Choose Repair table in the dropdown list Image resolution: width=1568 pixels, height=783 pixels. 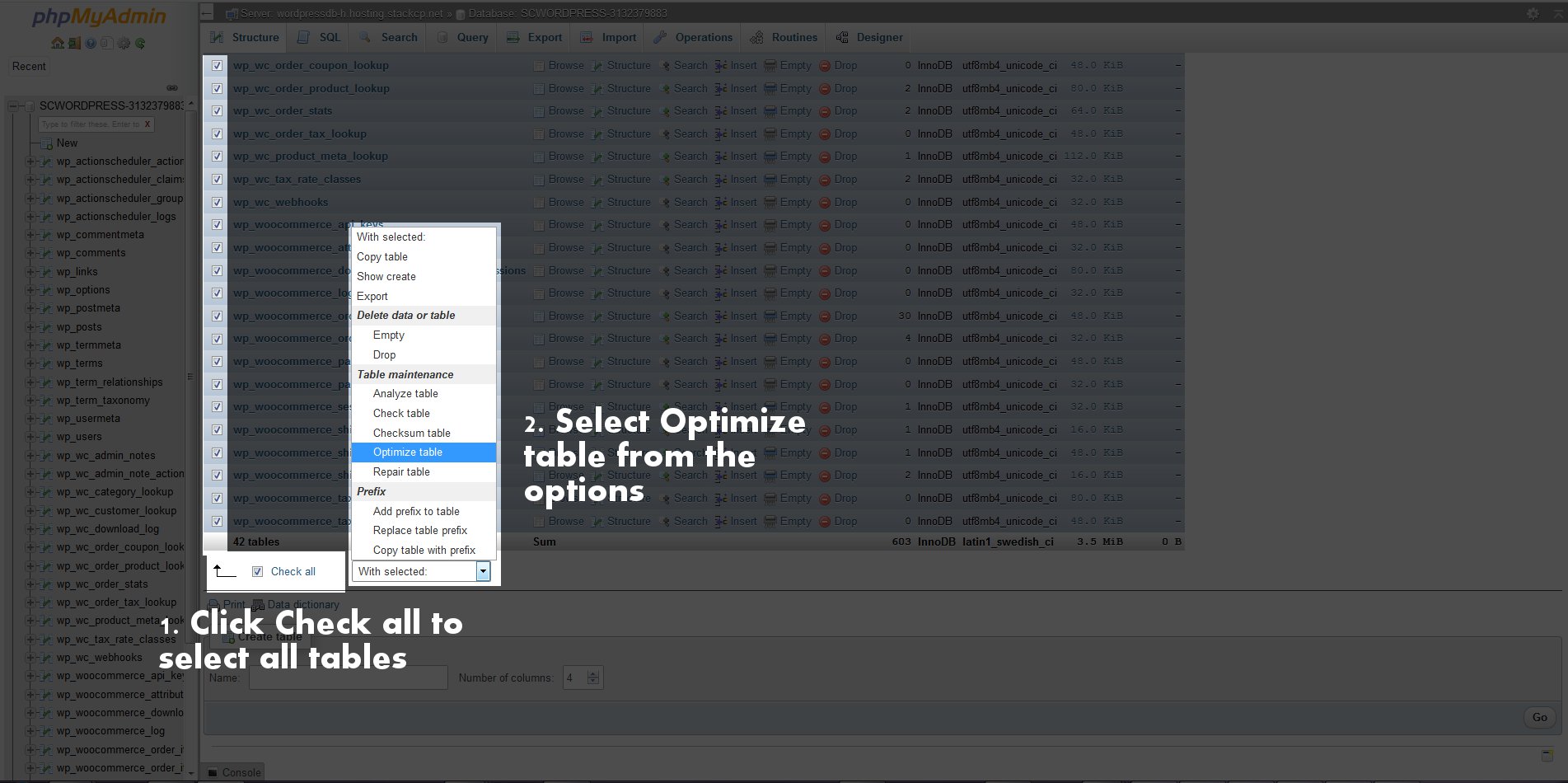point(424,472)
